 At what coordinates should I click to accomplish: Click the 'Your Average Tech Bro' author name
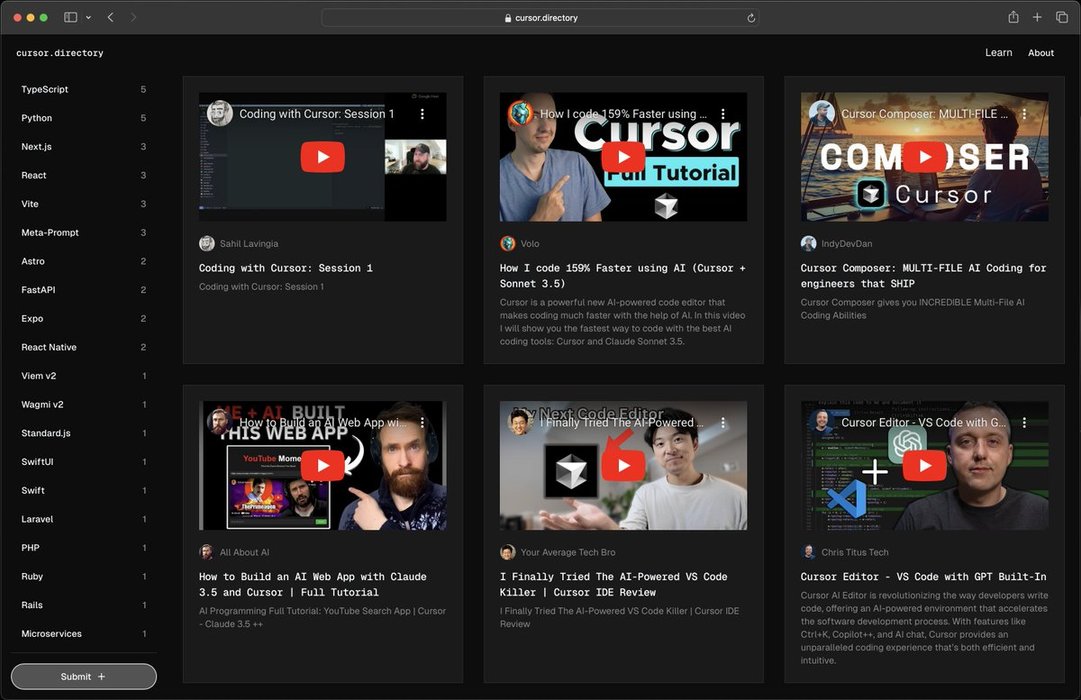(x=568, y=552)
